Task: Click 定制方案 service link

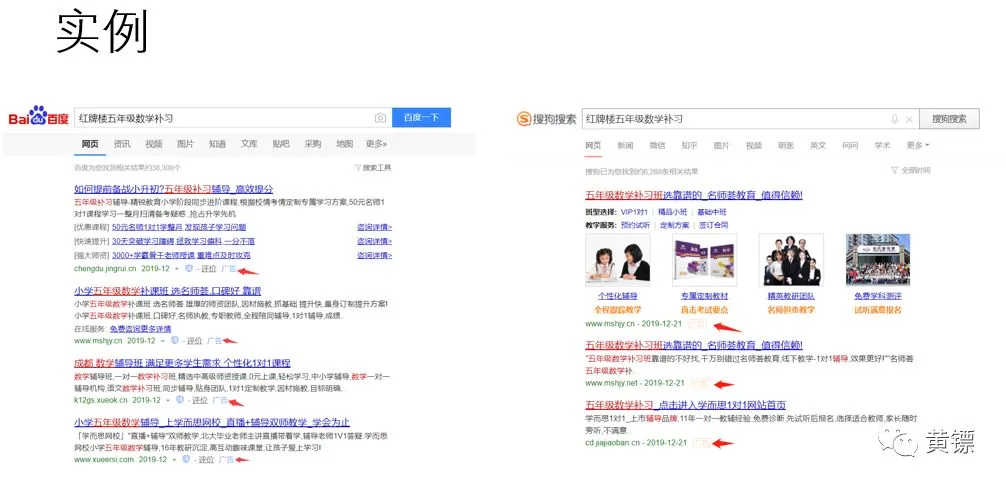Action: click(674, 225)
